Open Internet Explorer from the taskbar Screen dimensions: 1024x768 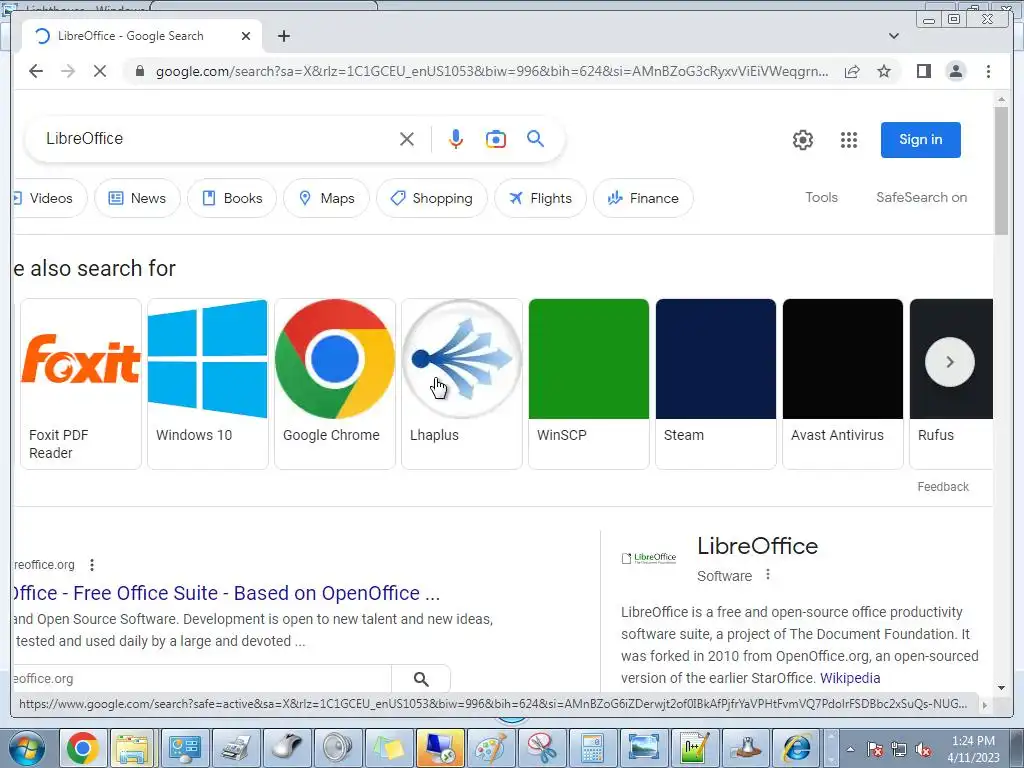(797, 748)
